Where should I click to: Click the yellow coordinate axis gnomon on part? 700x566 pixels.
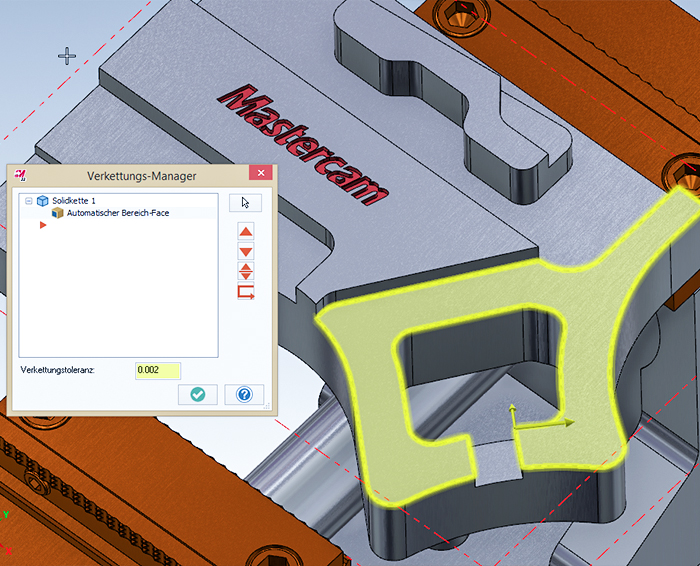(514, 422)
